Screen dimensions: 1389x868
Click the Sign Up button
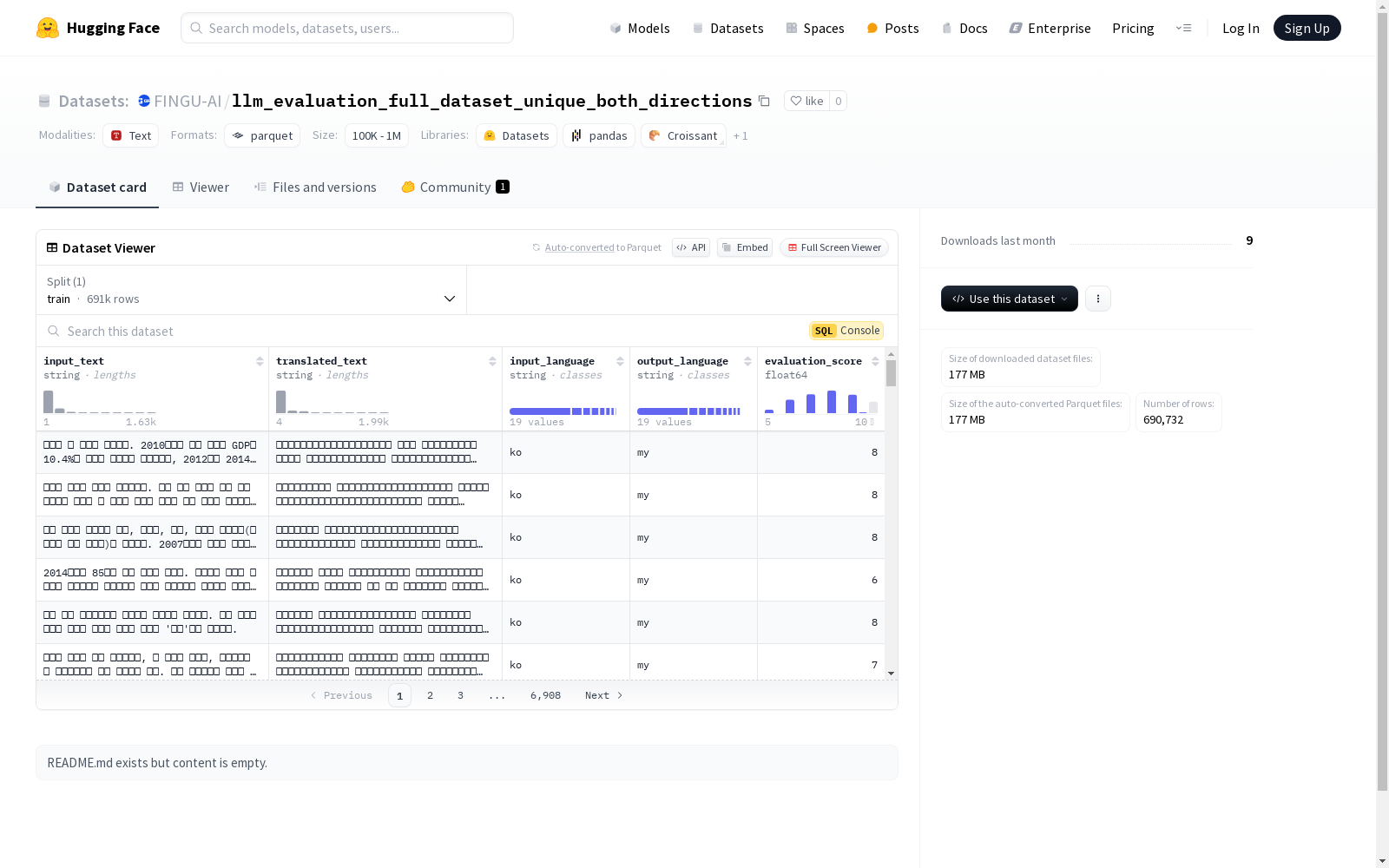click(1307, 28)
